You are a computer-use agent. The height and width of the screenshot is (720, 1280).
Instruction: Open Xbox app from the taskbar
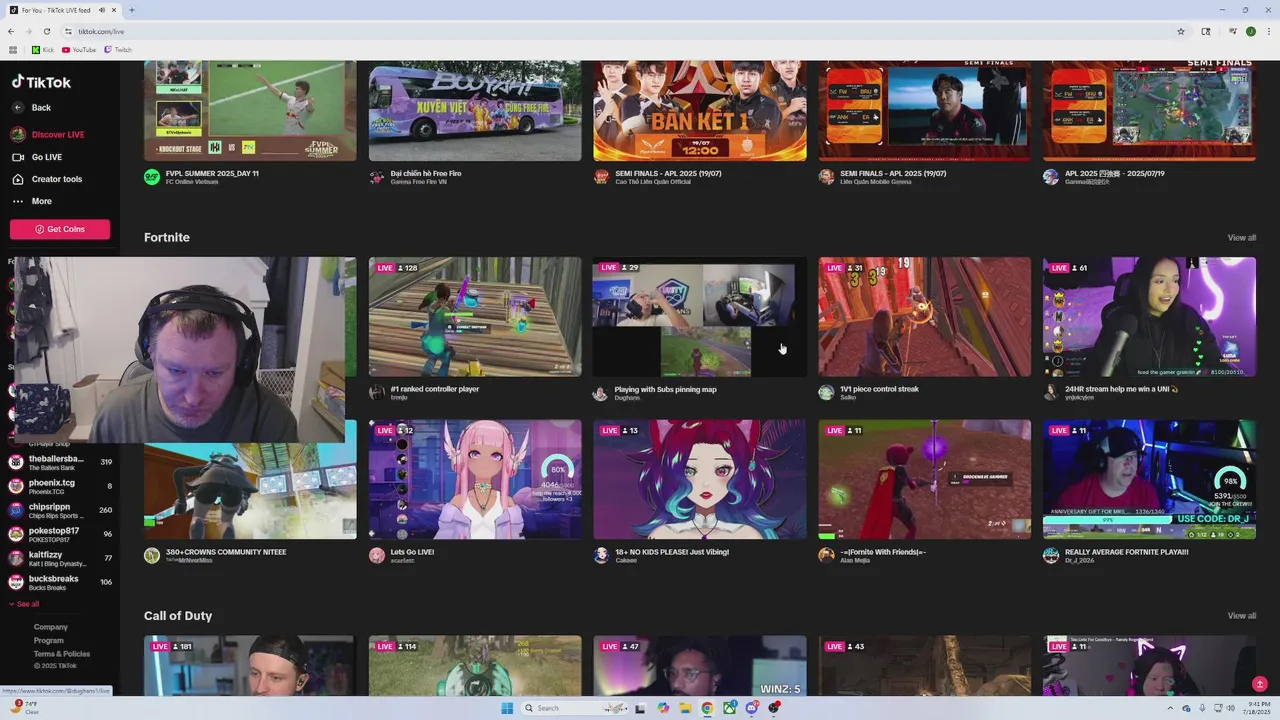729,708
